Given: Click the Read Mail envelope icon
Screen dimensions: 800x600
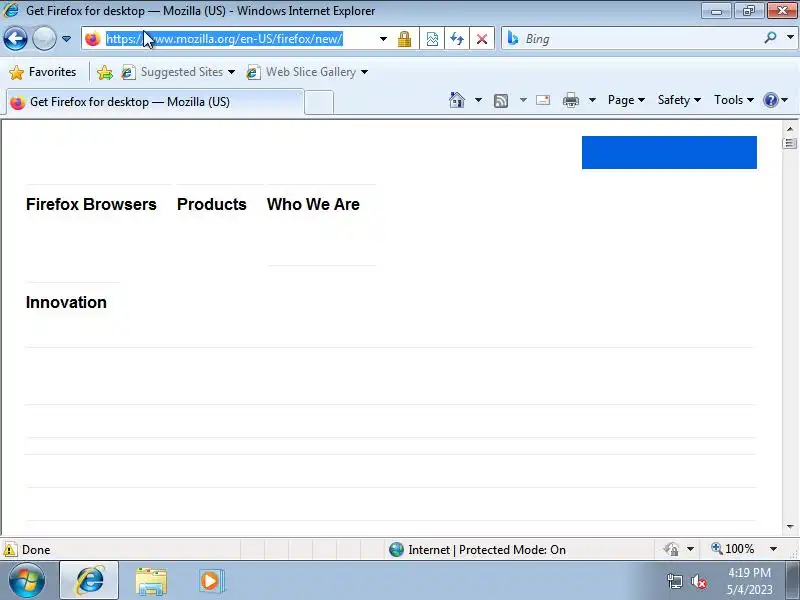Looking at the screenshot, I should click(543, 100).
